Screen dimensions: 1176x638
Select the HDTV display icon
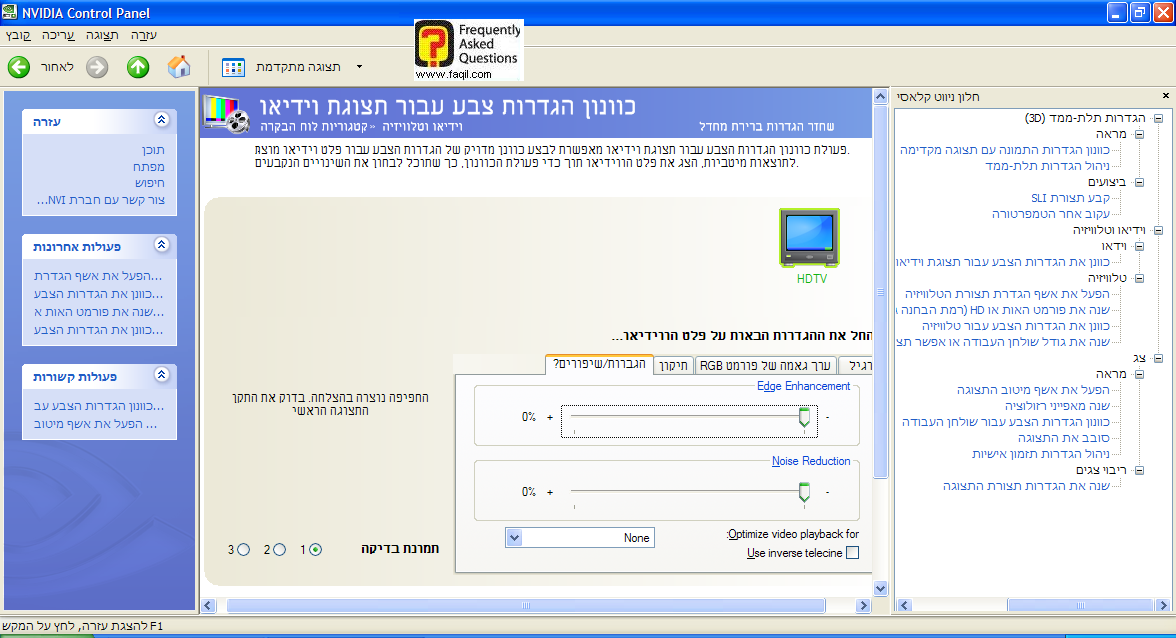tap(808, 237)
